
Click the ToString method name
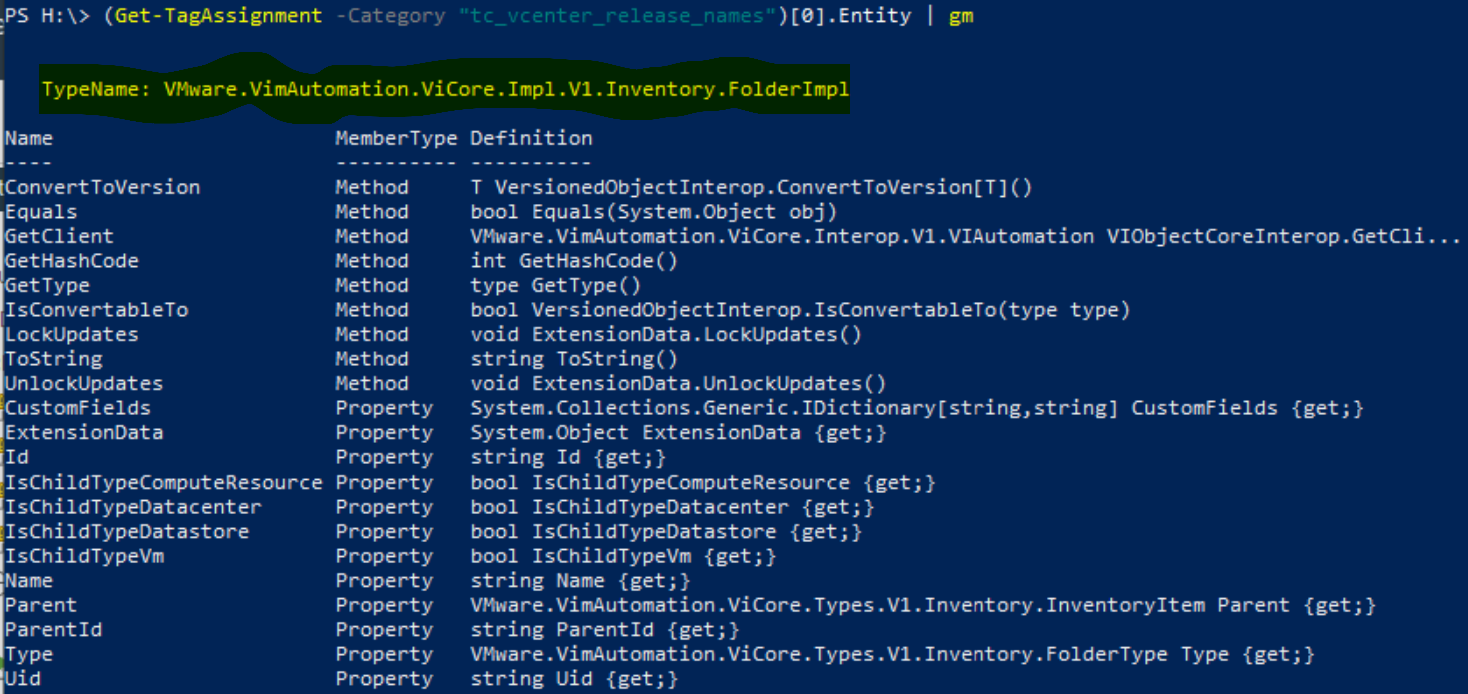coord(54,359)
